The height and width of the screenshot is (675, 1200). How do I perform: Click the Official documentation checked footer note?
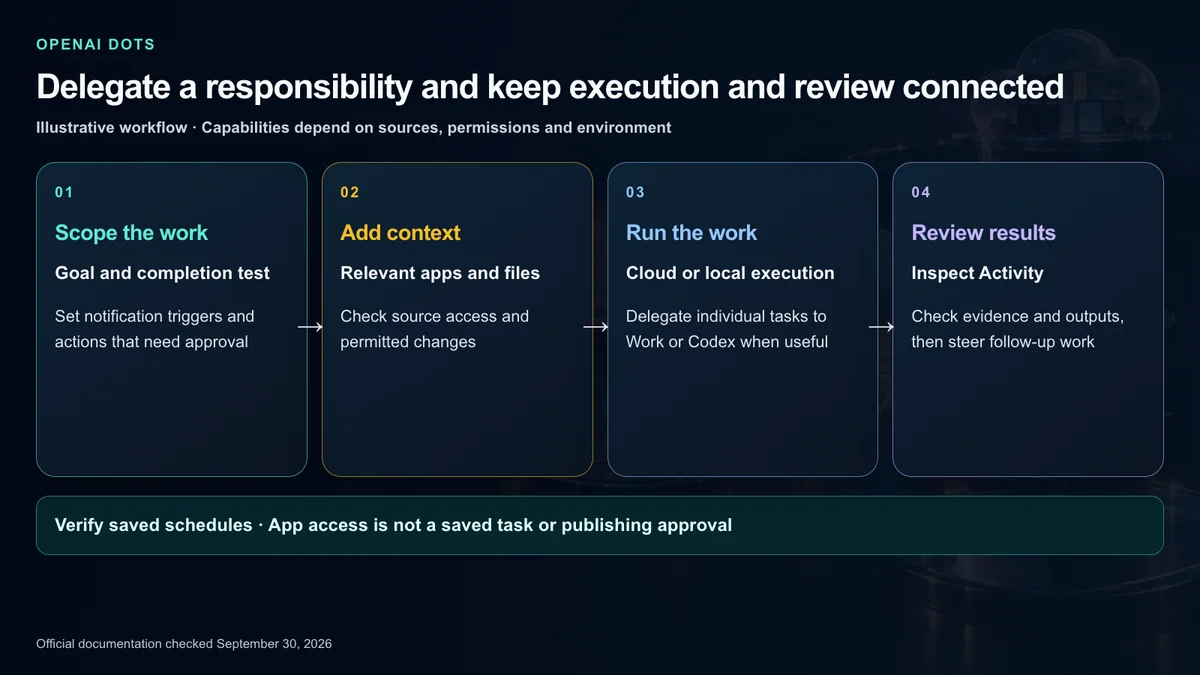[184, 644]
